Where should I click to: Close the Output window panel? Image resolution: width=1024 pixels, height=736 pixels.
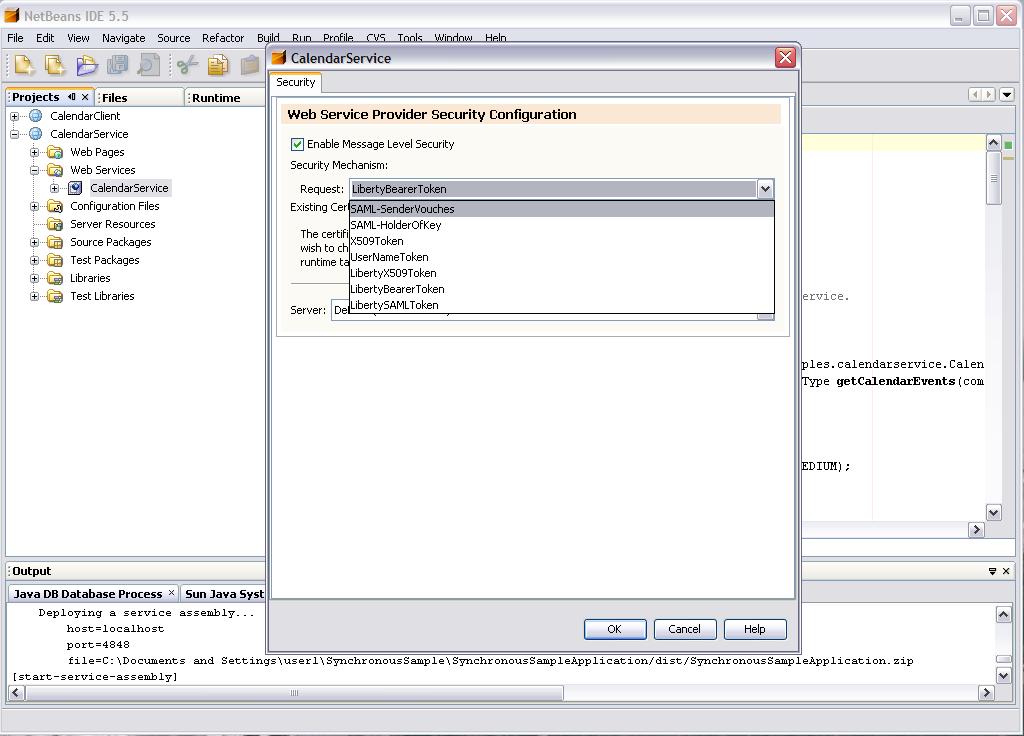(1006, 571)
